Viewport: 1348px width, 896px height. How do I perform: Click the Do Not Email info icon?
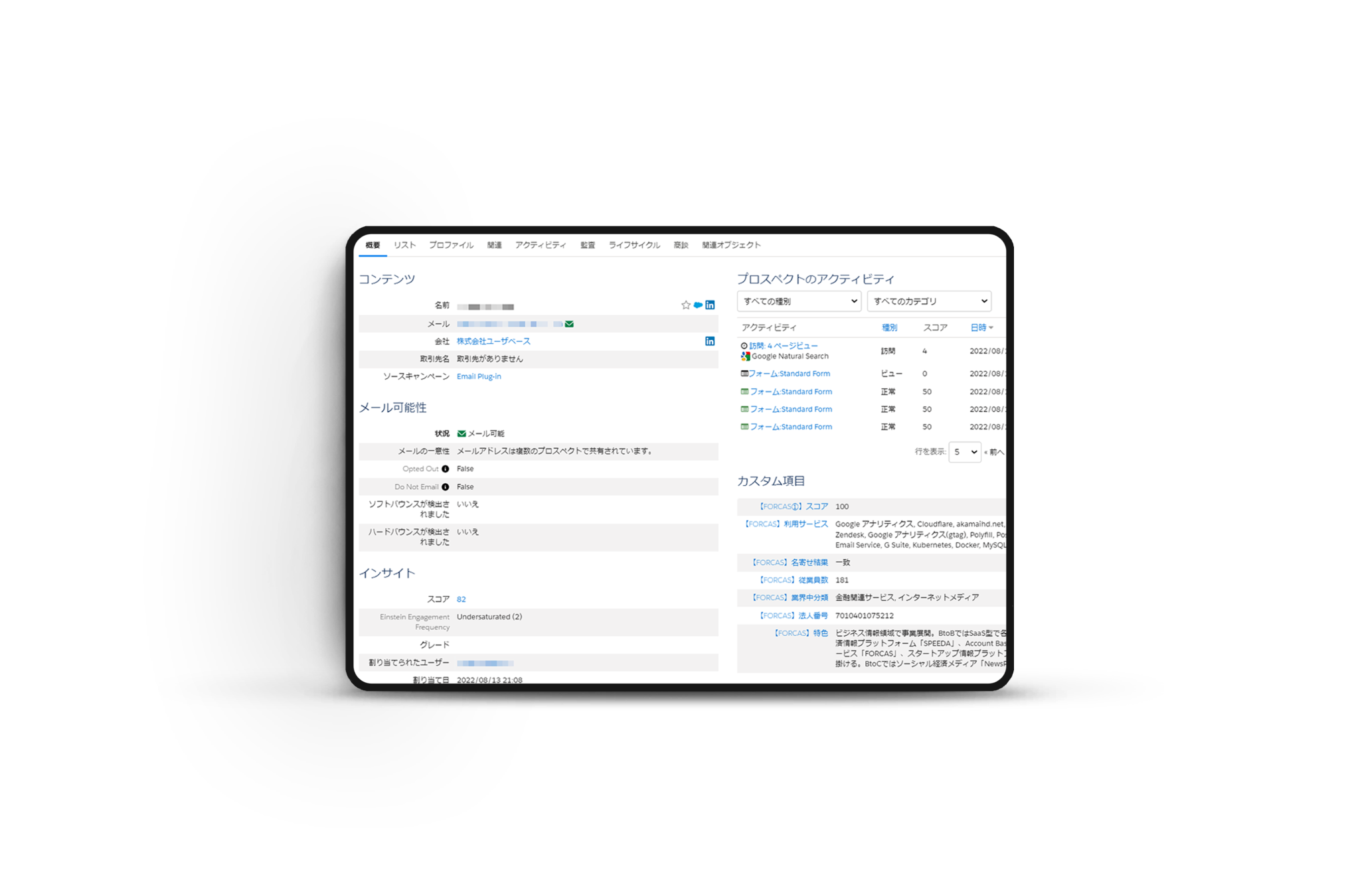(446, 487)
